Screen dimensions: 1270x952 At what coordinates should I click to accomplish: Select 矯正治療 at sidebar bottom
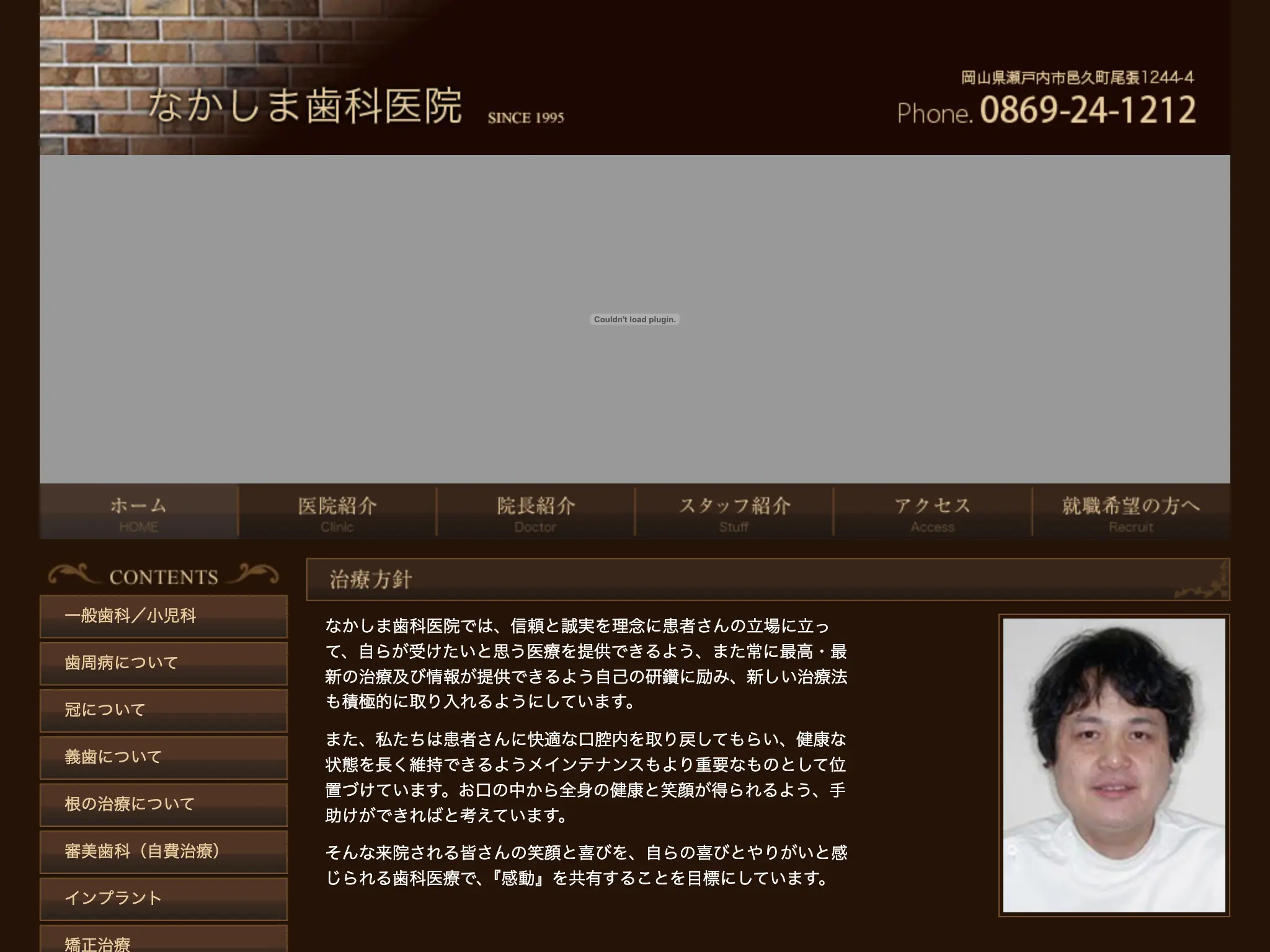click(x=164, y=939)
